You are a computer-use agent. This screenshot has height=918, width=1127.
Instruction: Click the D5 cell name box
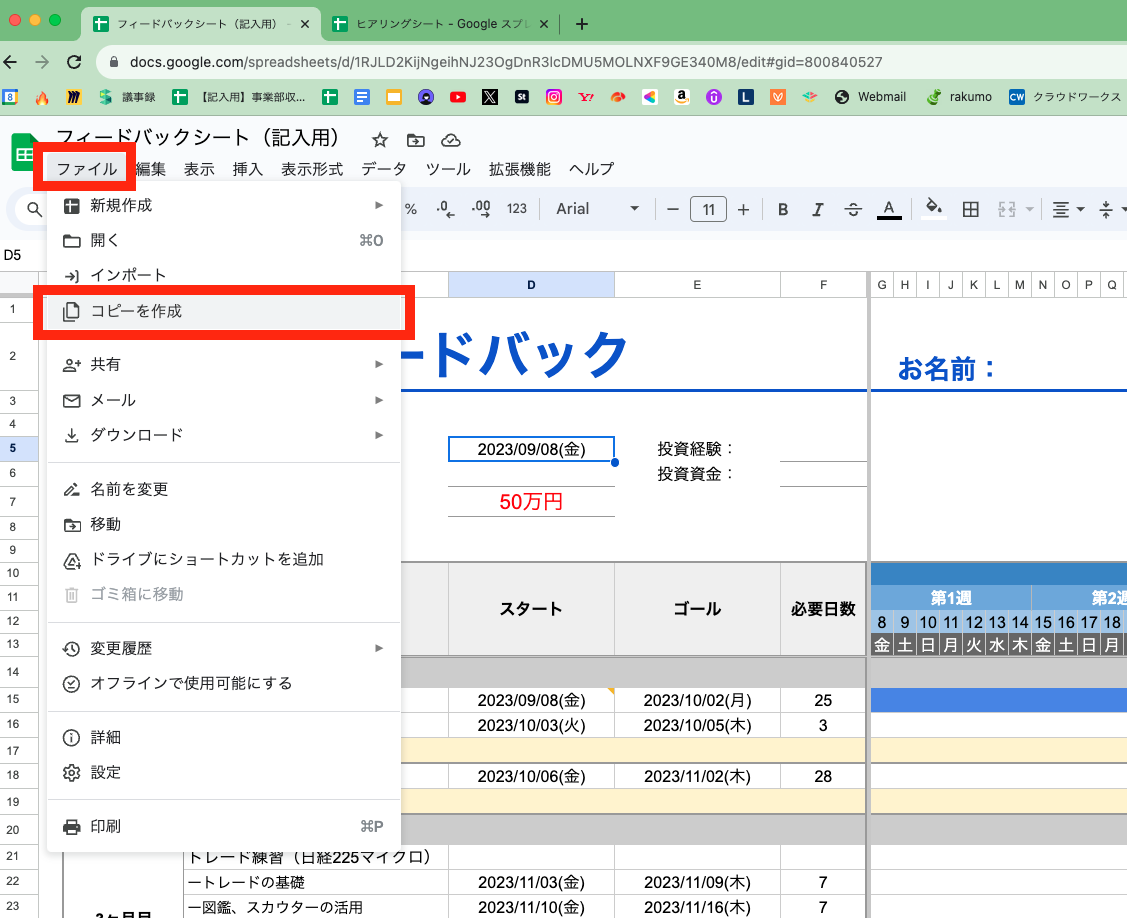click(15, 255)
